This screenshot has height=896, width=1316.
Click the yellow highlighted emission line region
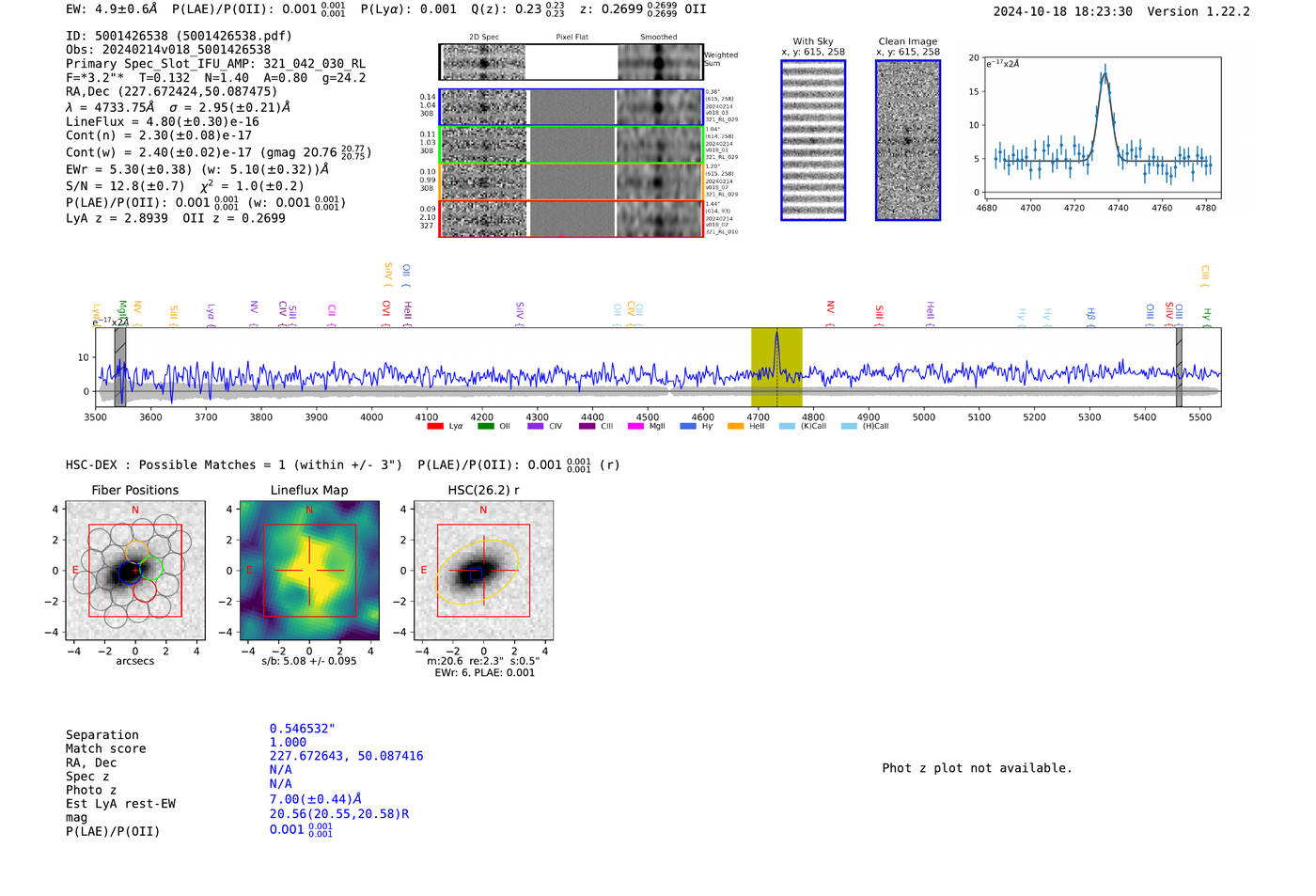pos(775,367)
